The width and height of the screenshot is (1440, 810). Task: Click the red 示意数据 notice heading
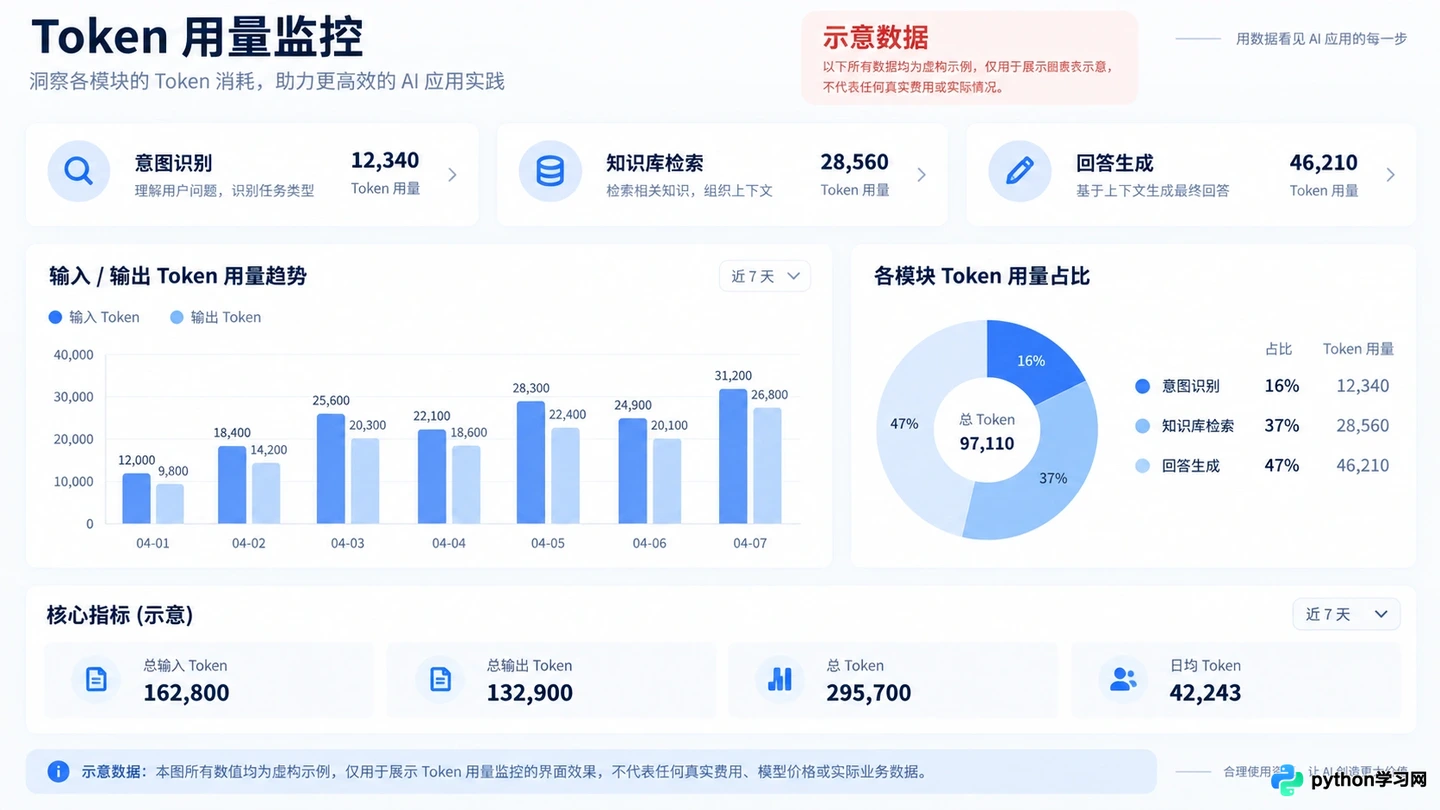point(876,38)
